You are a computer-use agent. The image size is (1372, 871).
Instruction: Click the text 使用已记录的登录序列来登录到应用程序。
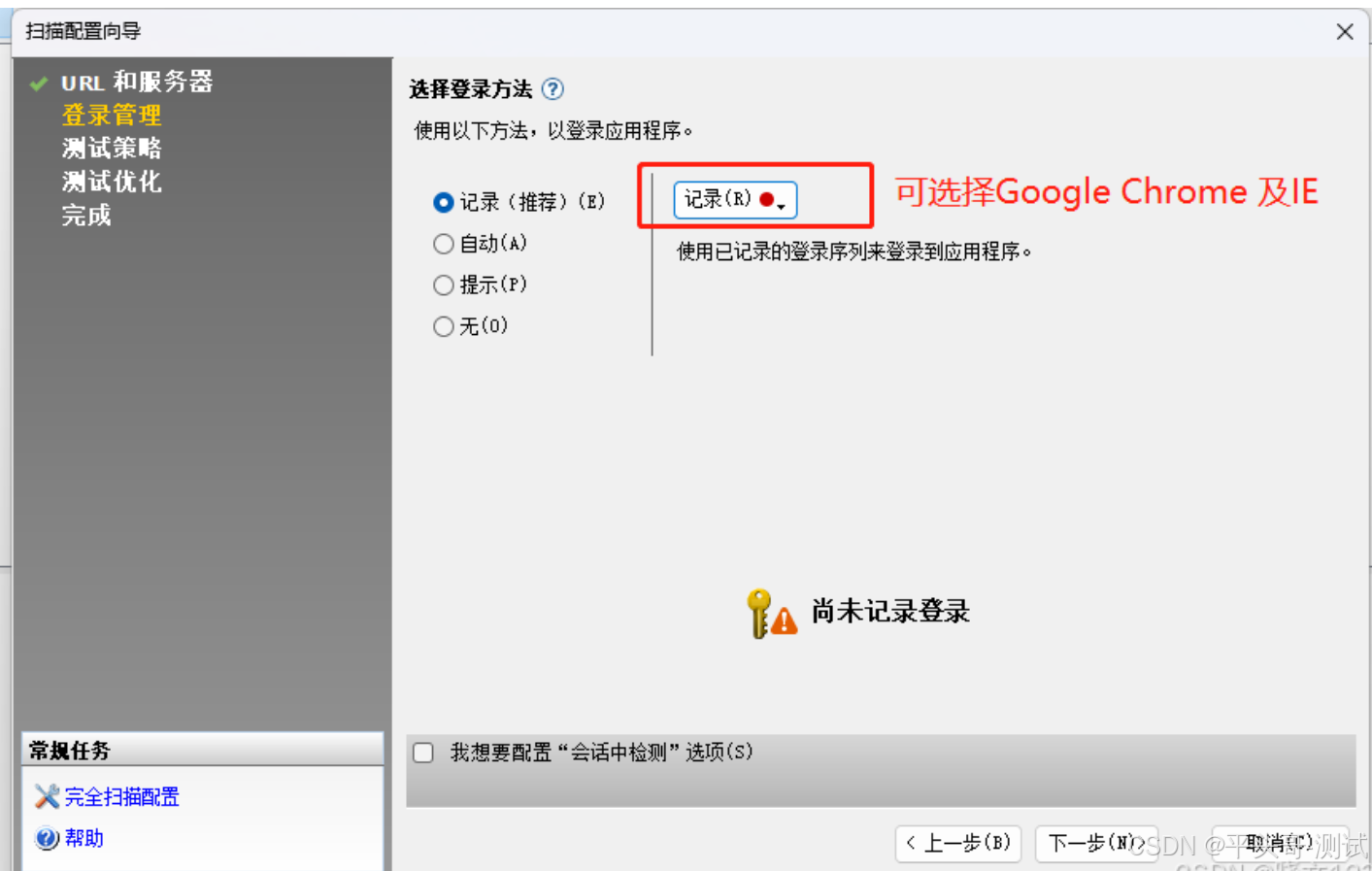pyautogui.click(x=854, y=252)
